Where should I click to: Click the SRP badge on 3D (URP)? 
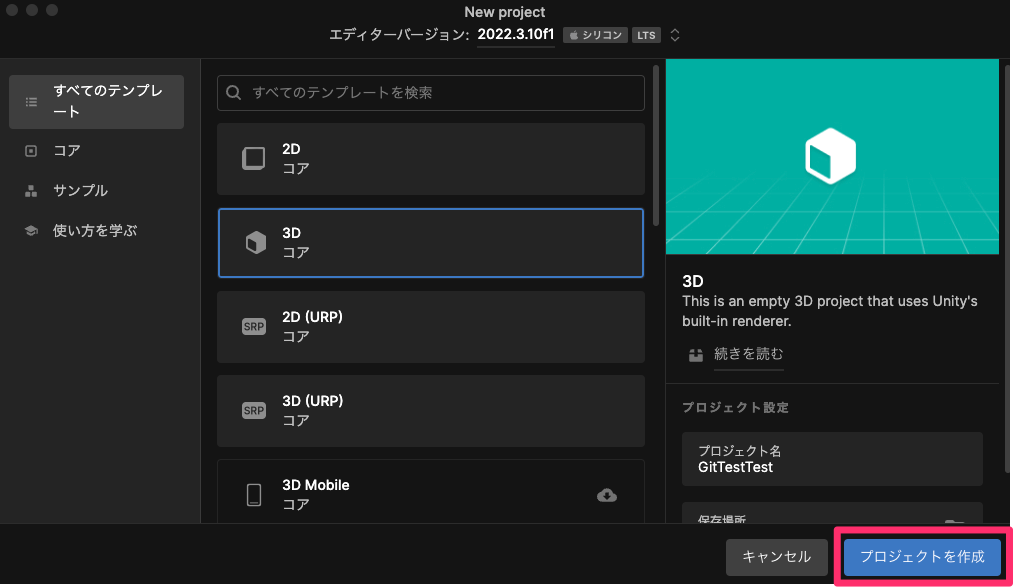coord(254,411)
